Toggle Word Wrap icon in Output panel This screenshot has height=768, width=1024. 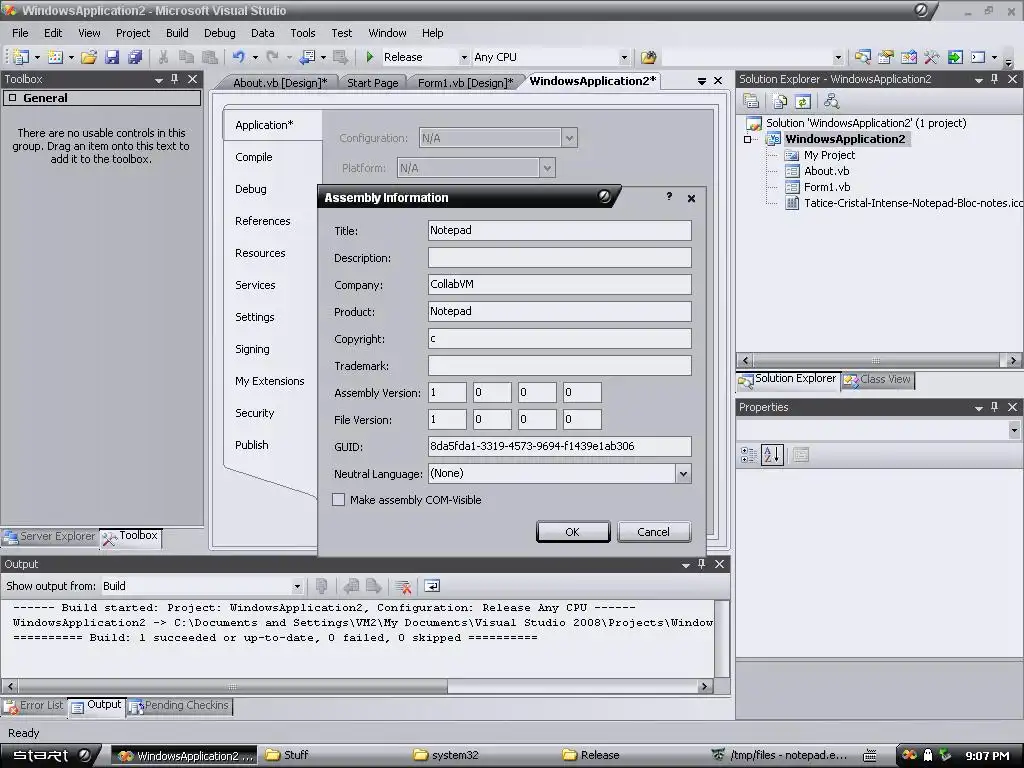tap(432, 586)
